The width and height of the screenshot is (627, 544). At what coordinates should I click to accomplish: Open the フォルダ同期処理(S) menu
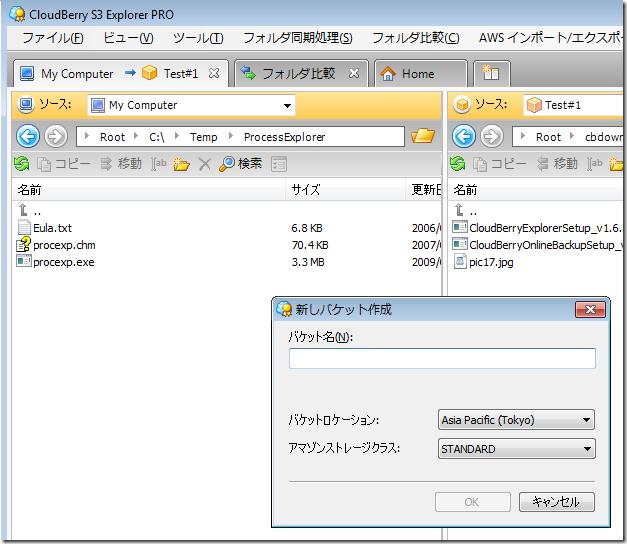[298, 38]
